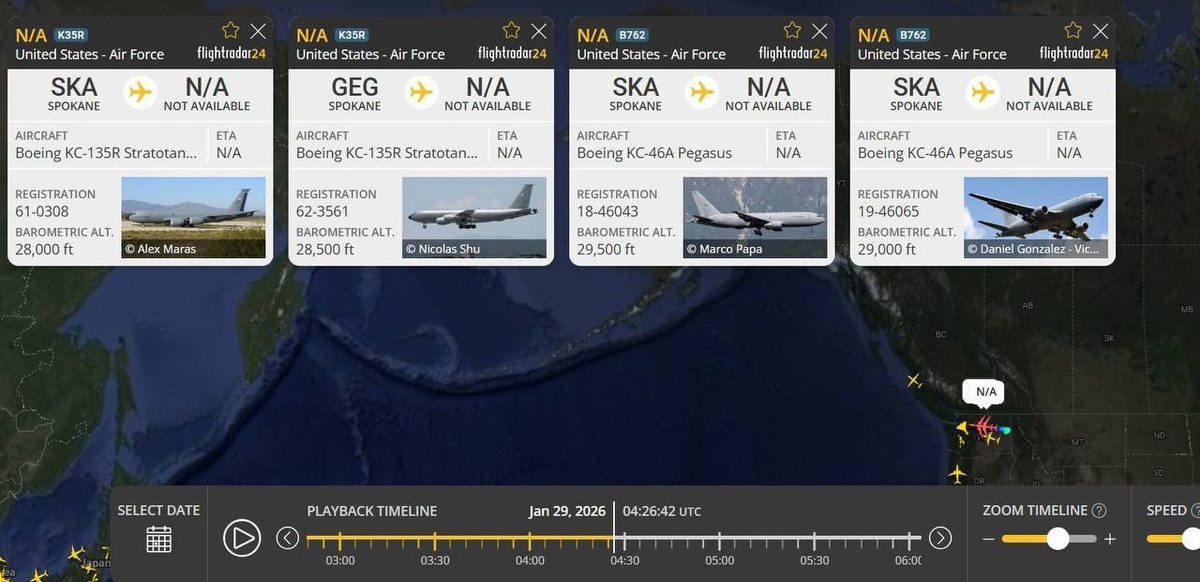The width and height of the screenshot is (1200, 582).
Task: Open Zoom Timeline help question mark
Action: pyautogui.click(x=1099, y=511)
